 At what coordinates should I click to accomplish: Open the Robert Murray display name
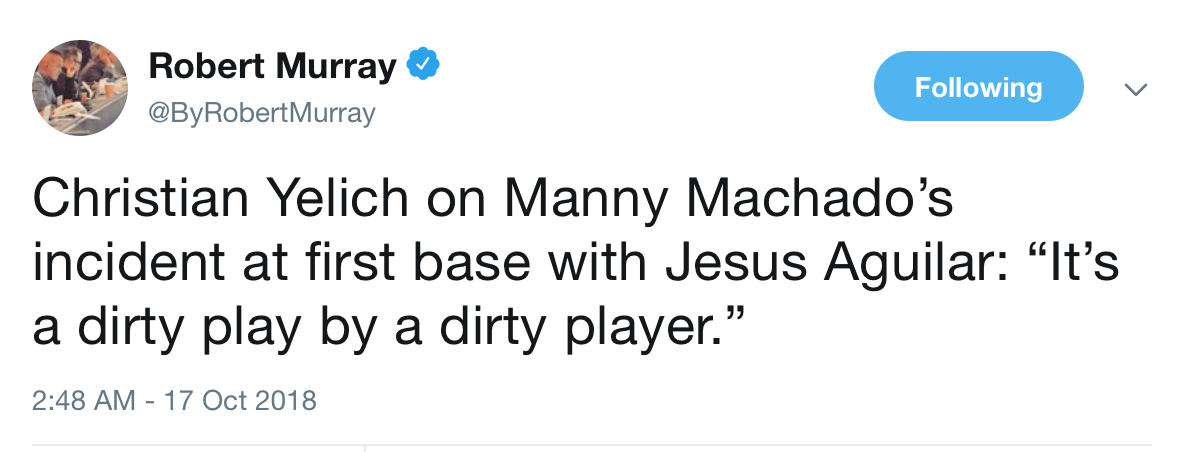point(272,68)
